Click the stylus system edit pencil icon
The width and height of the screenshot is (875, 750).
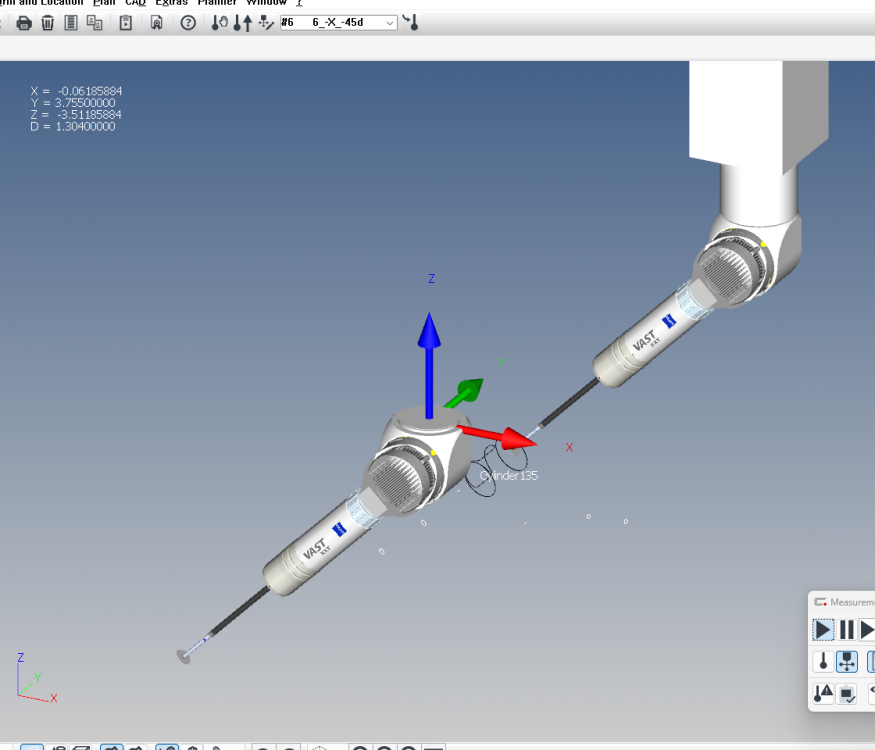point(266,23)
